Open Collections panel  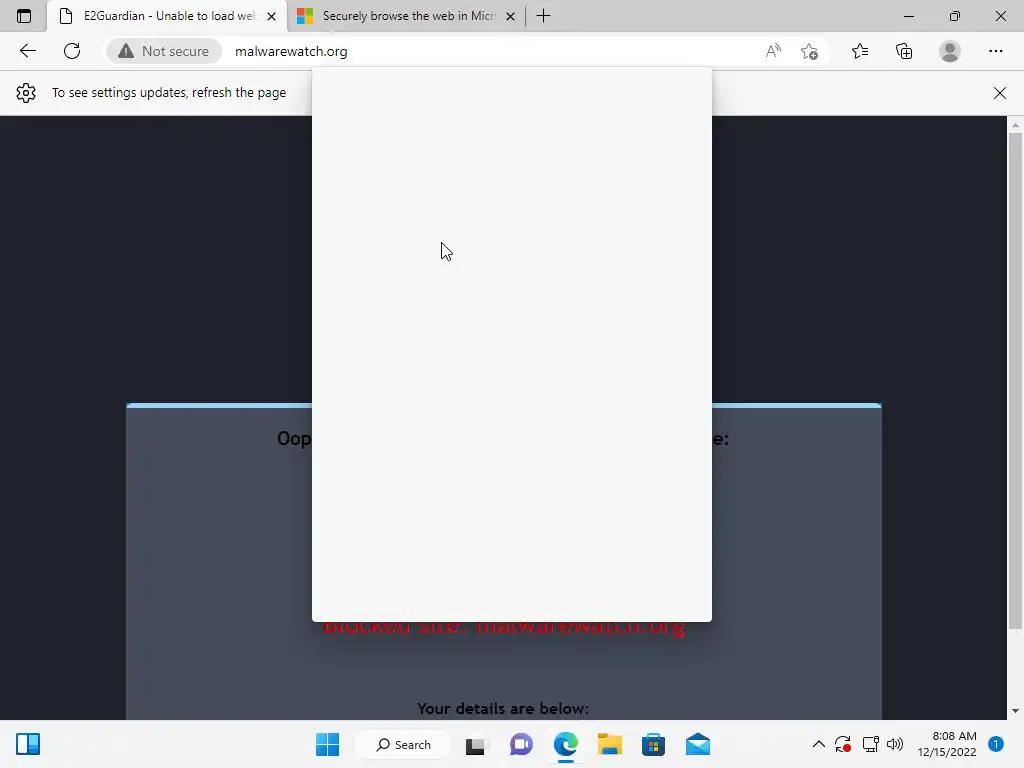(904, 51)
